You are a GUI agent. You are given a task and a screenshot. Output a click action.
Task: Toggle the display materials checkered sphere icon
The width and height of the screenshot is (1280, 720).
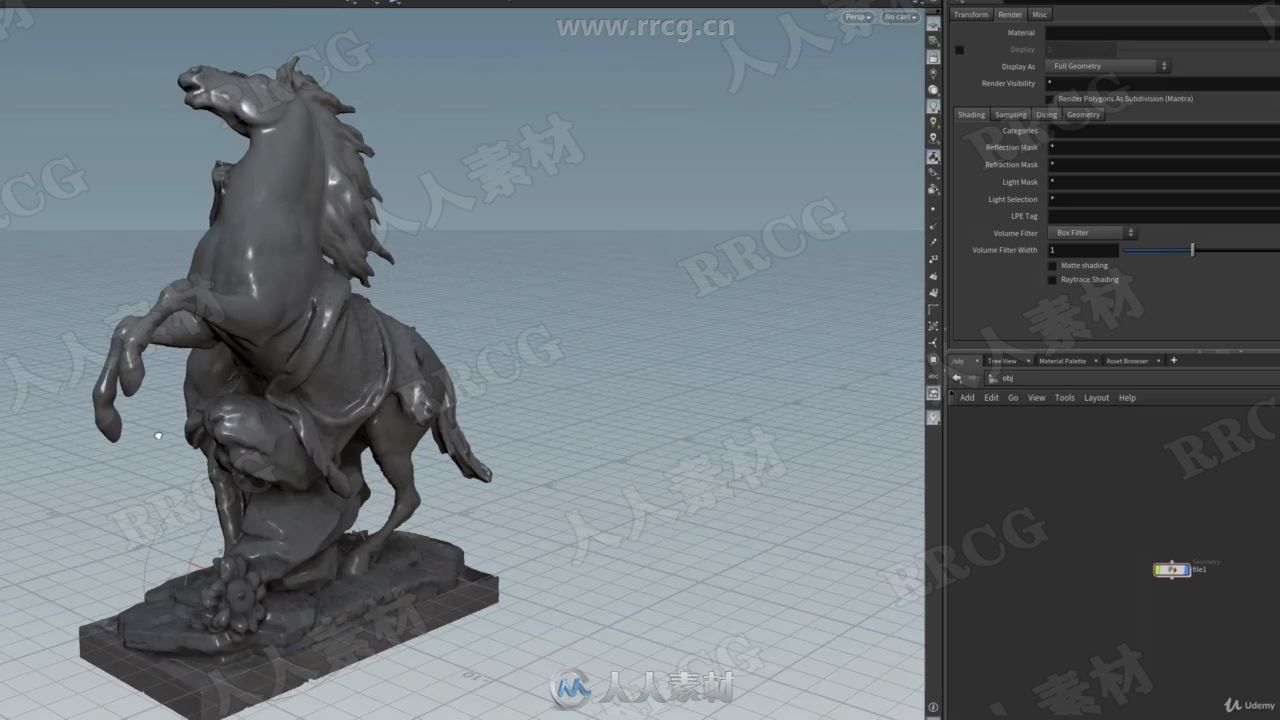tap(934, 157)
